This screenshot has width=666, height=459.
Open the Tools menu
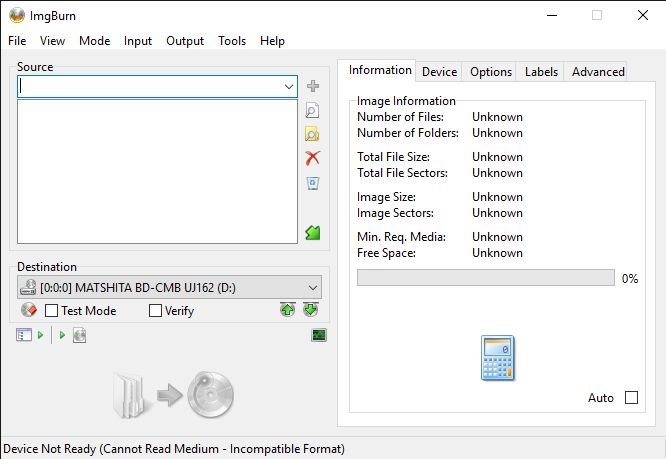232,41
